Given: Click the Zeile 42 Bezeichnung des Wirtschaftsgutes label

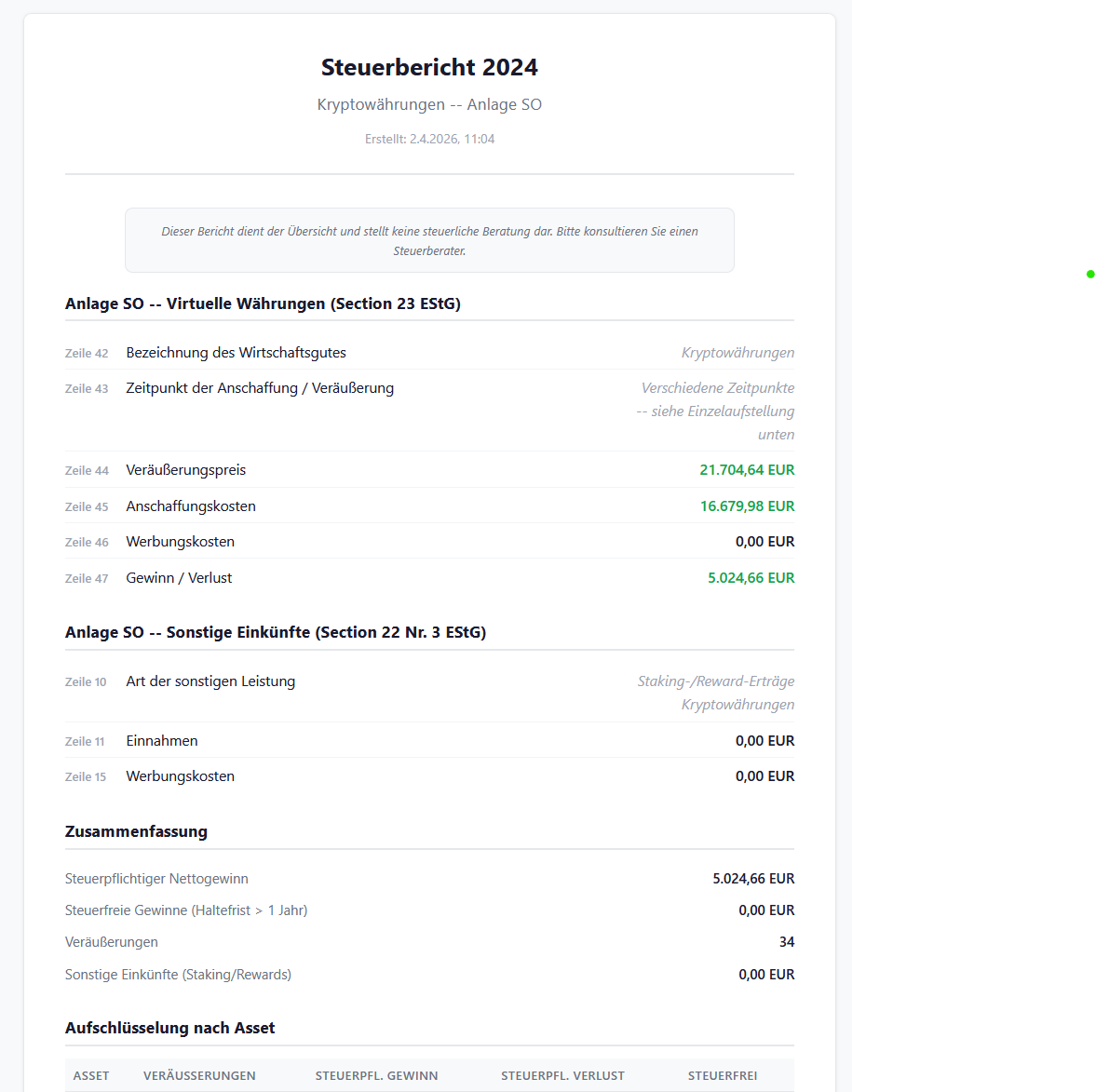Looking at the screenshot, I should coord(236,353).
